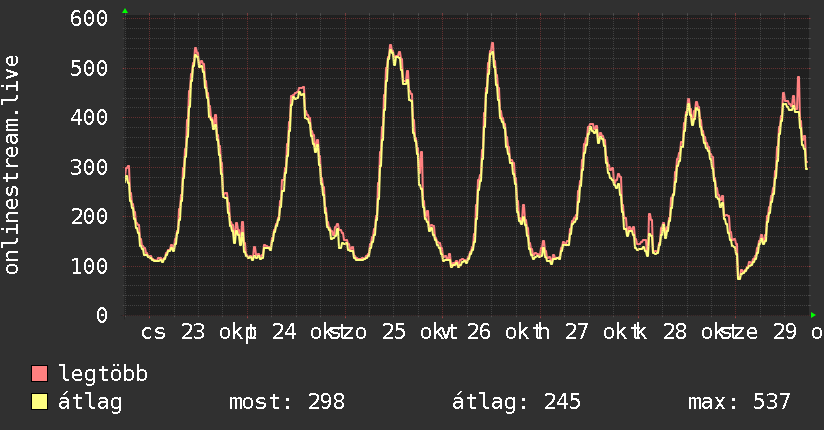
Task: Click the onlinestream.live vertical axis title
Action: (x=11, y=165)
